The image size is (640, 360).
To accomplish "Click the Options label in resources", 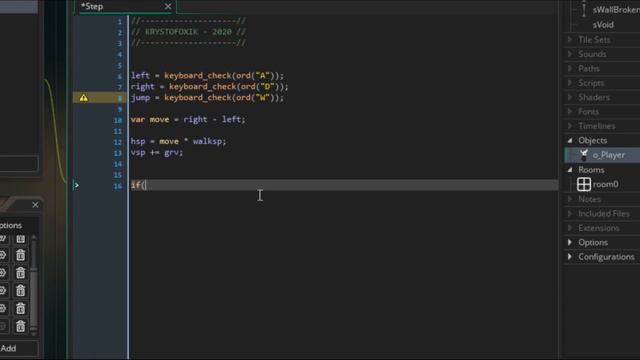I will 593,242.
